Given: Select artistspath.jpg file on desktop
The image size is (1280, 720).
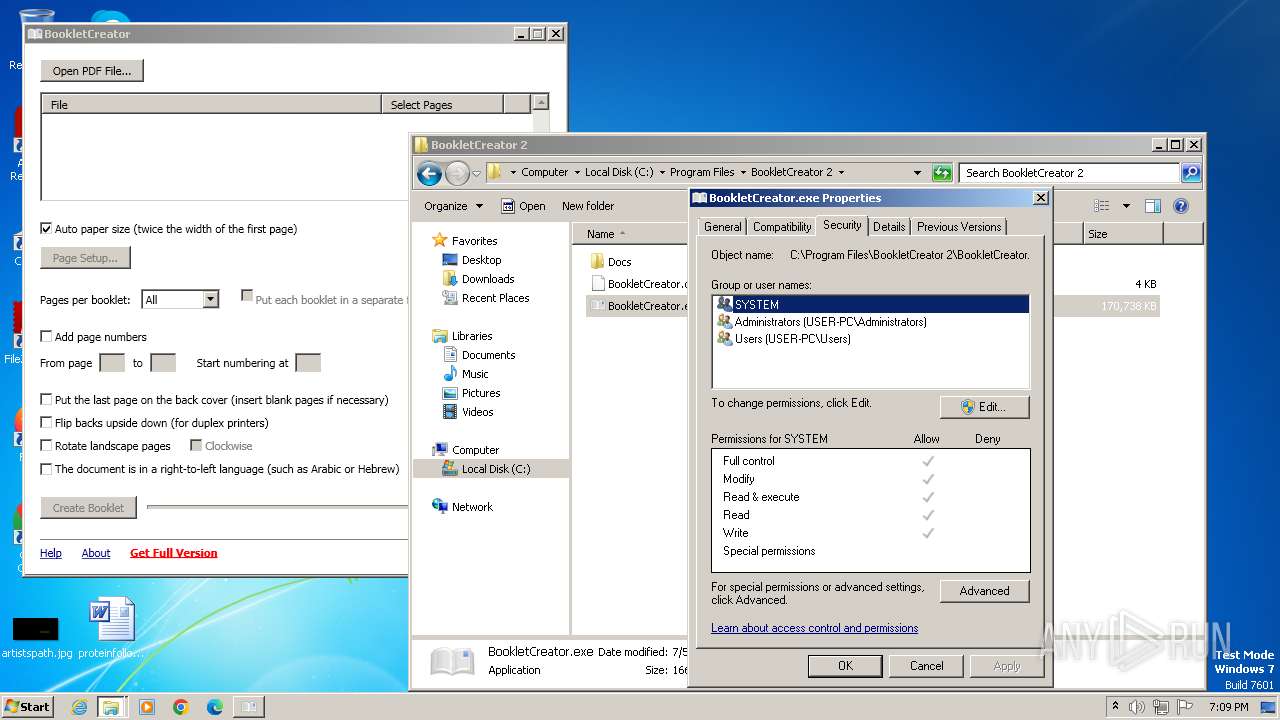Looking at the screenshot, I should pyautogui.click(x=36, y=637).
